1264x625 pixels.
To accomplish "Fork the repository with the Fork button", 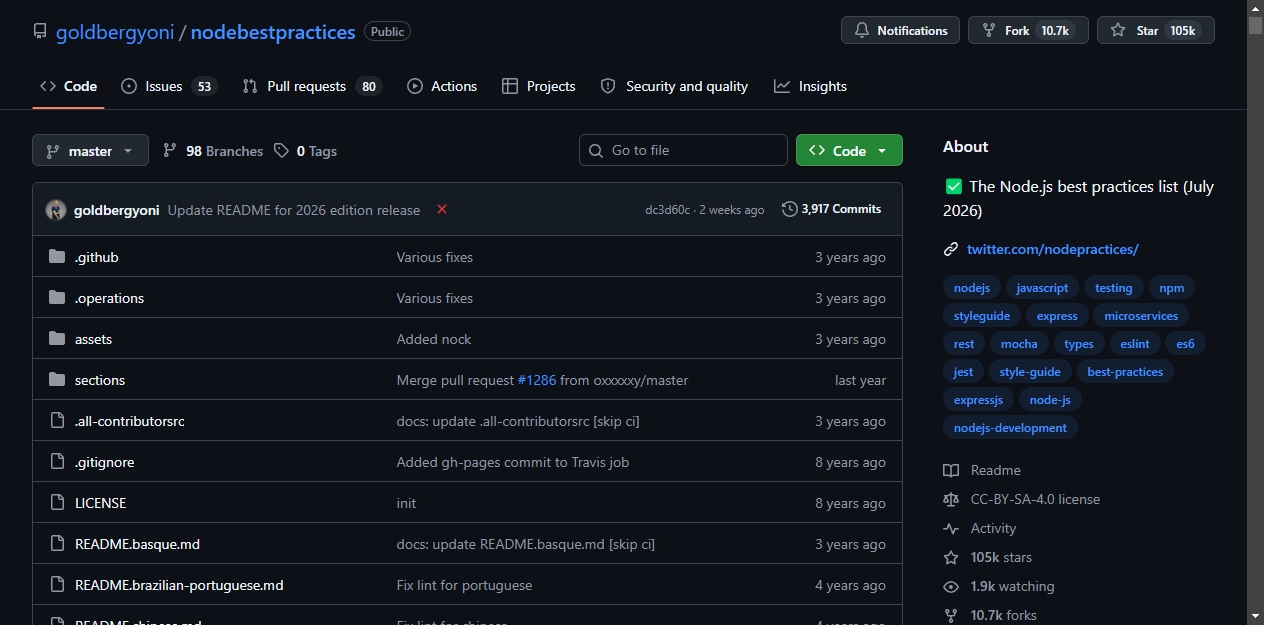I will [1028, 30].
